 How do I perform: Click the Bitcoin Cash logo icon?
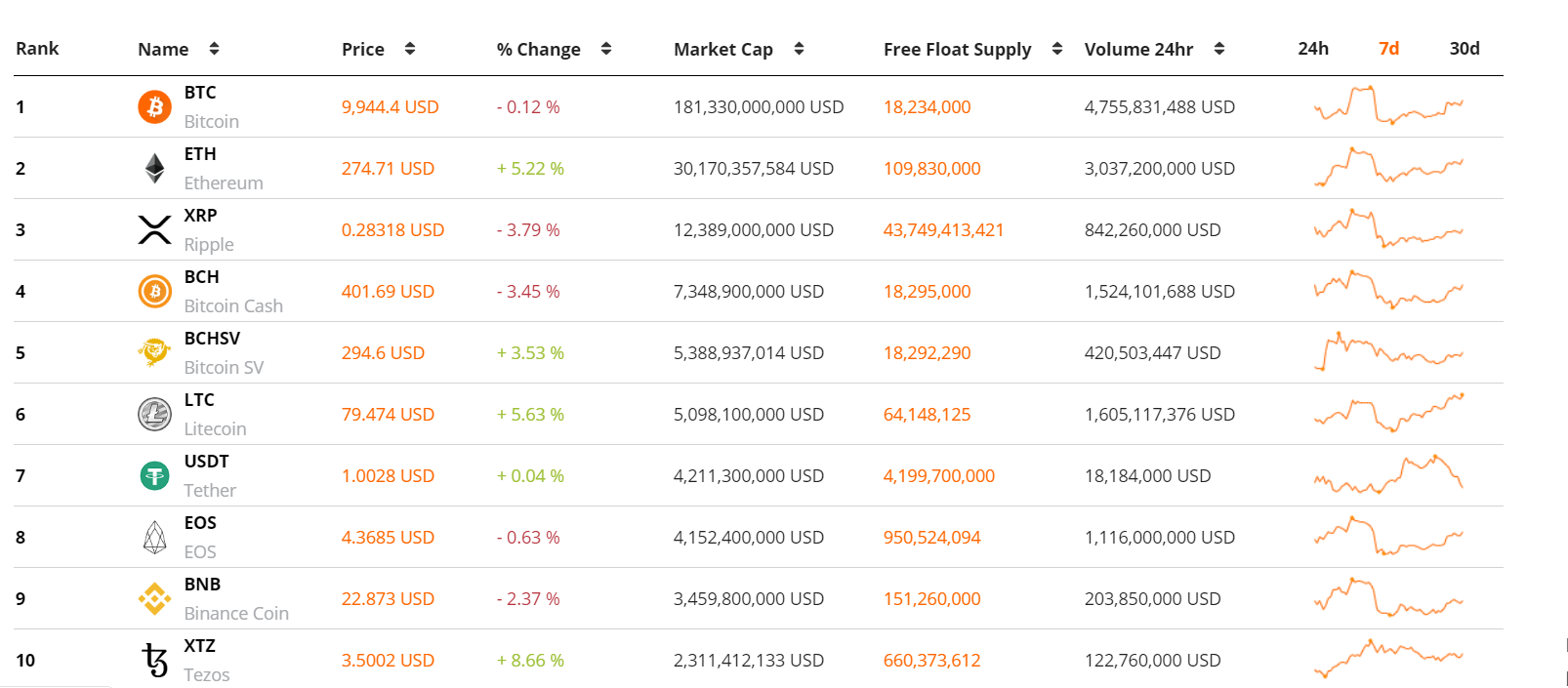154,291
